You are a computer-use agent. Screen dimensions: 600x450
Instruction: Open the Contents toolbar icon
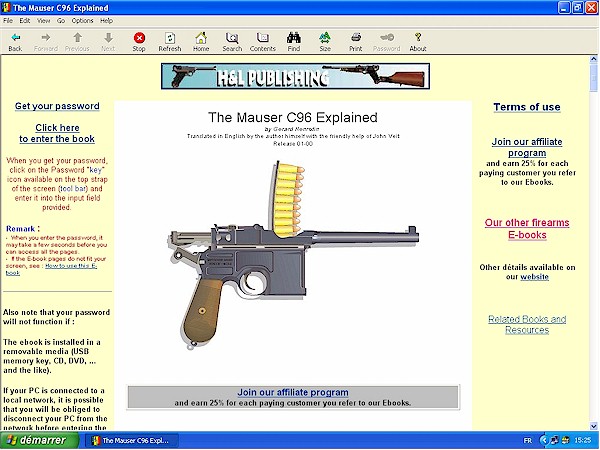(x=262, y=38)
